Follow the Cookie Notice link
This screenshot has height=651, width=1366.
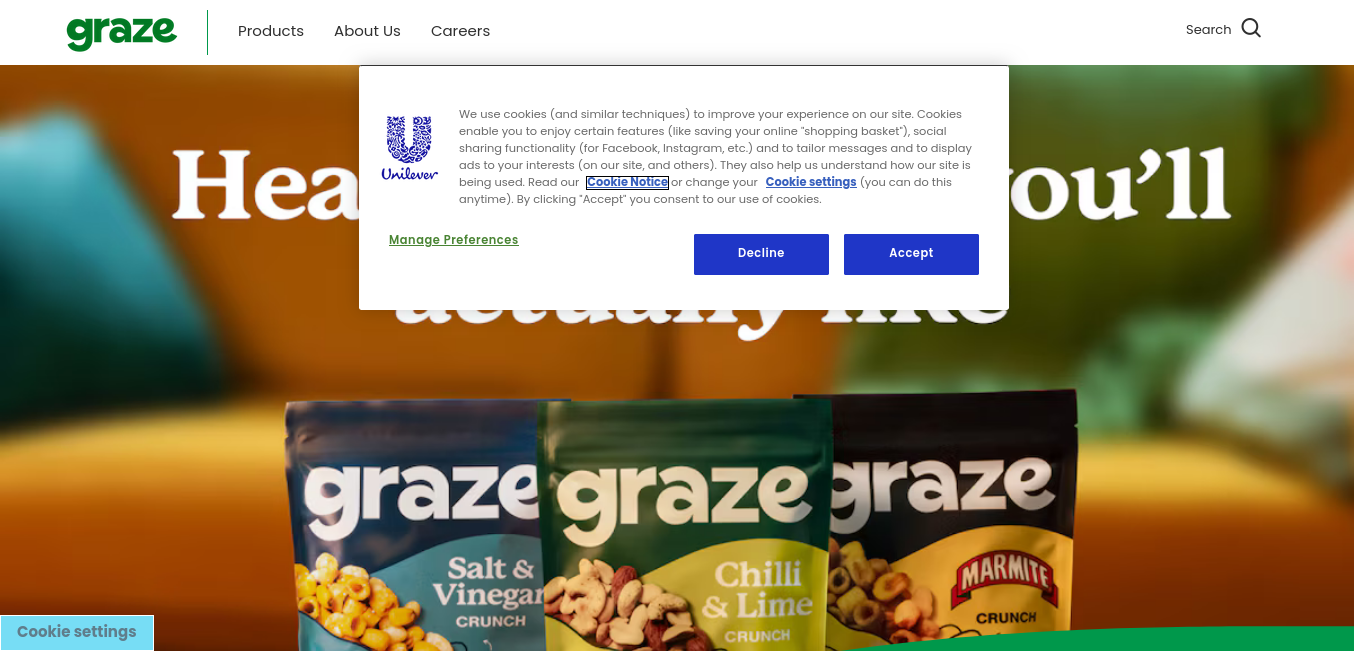tap(627, 182)
